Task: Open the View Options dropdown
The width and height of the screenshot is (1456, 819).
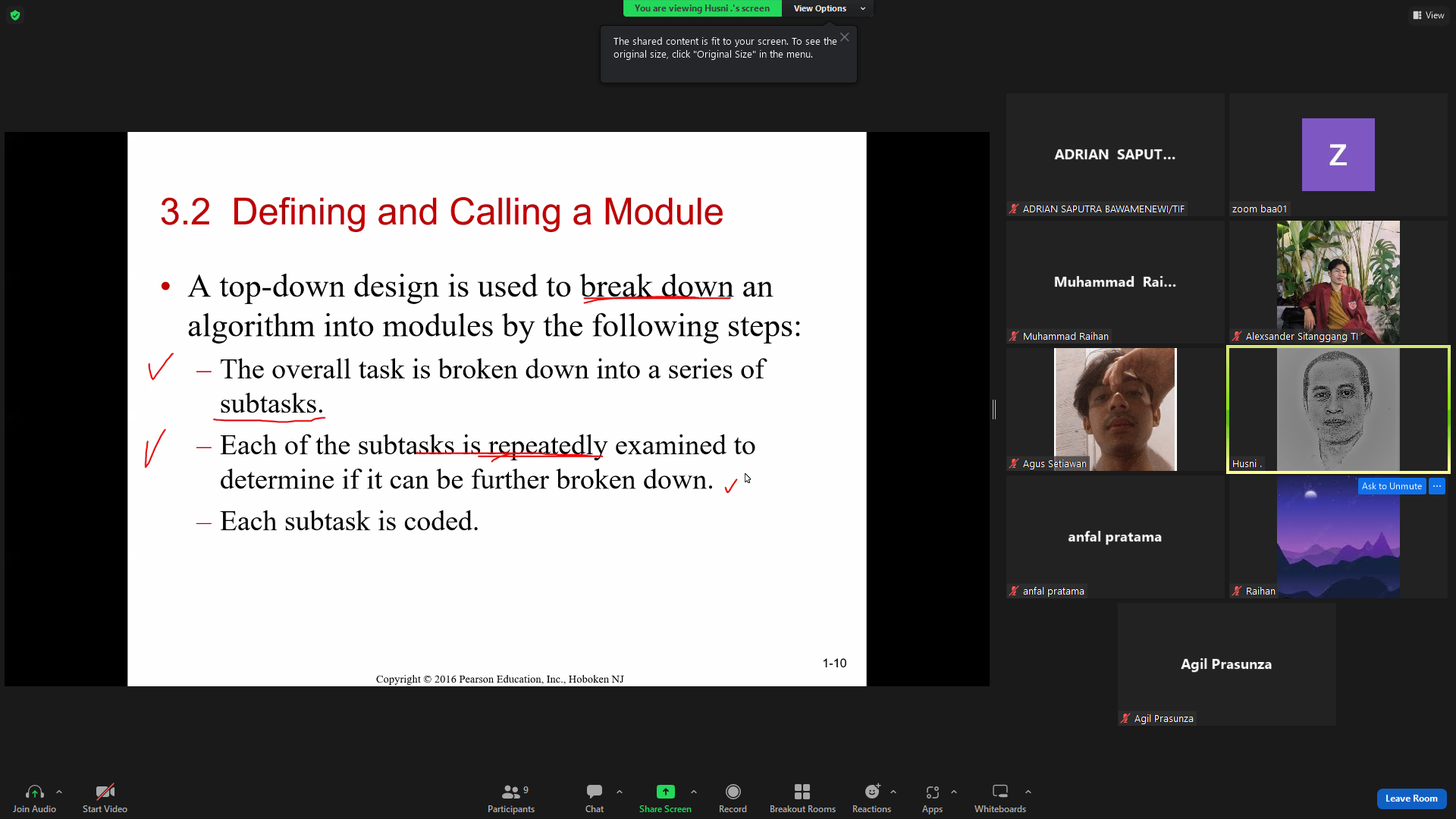Action: coord(828,8)
